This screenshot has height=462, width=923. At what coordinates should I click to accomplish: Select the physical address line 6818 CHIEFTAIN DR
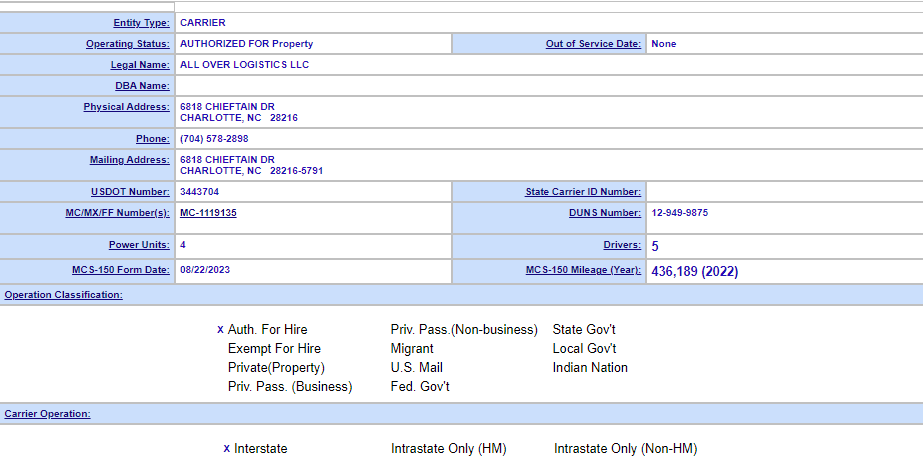pos(227,107)
